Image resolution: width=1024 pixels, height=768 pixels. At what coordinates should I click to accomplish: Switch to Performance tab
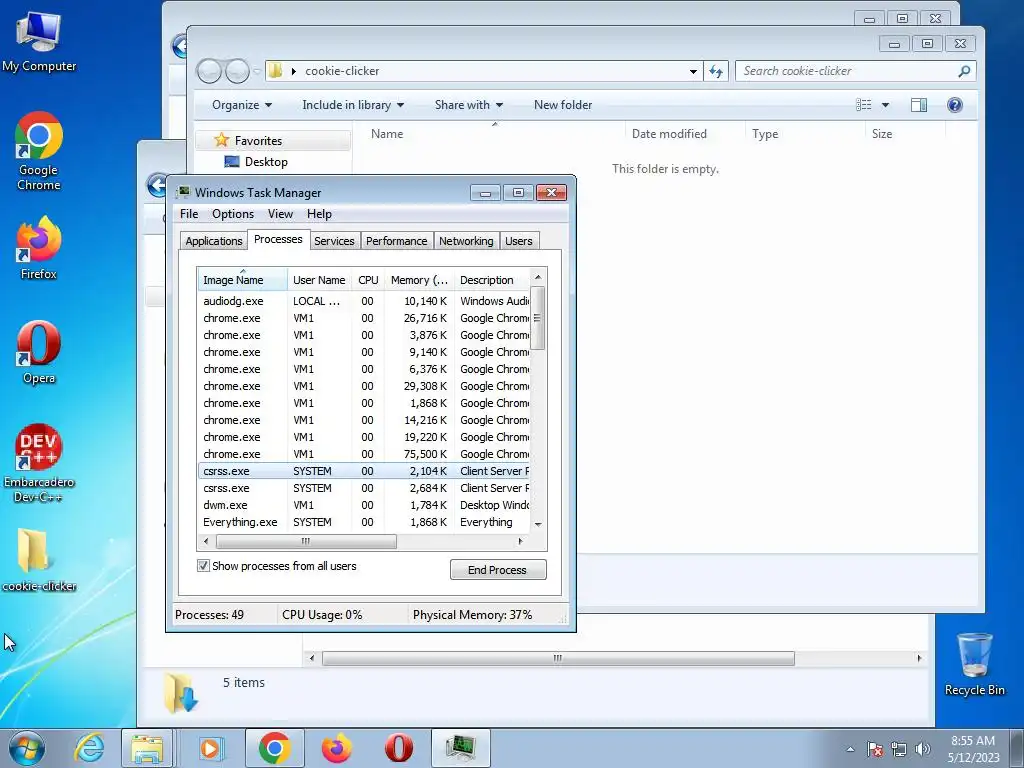396,241
